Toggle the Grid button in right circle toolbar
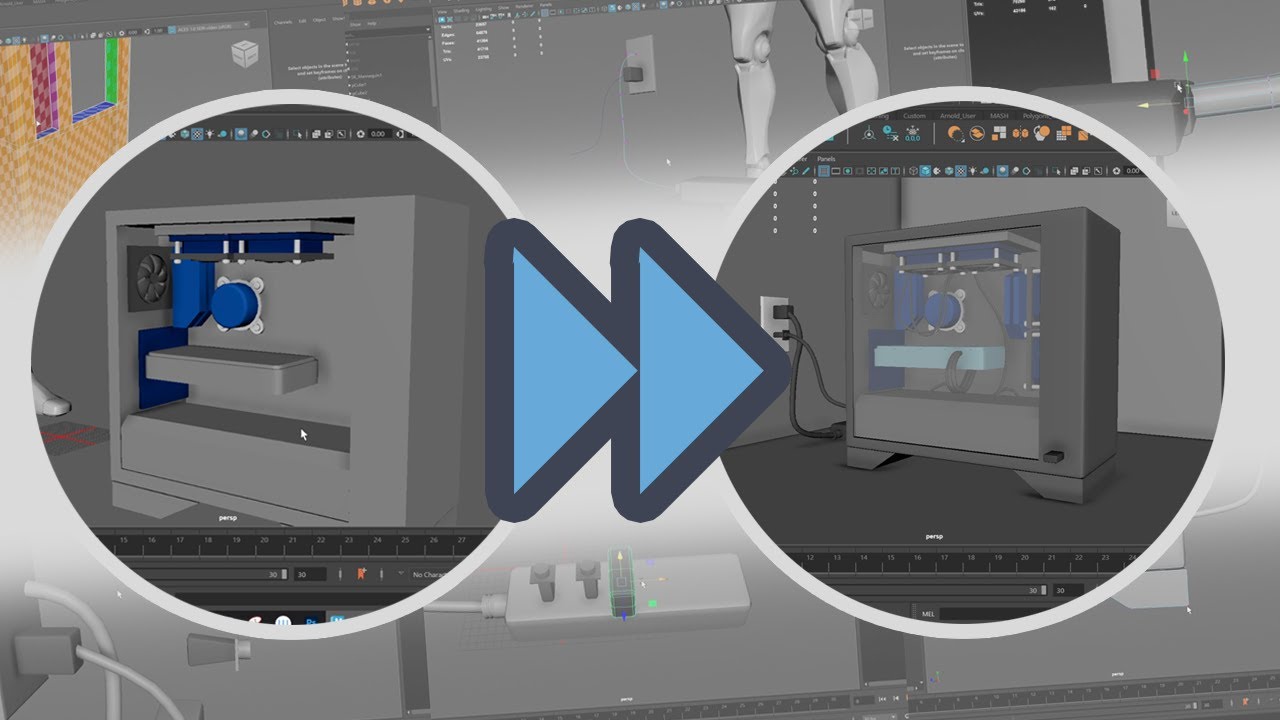 click(824, 170)
